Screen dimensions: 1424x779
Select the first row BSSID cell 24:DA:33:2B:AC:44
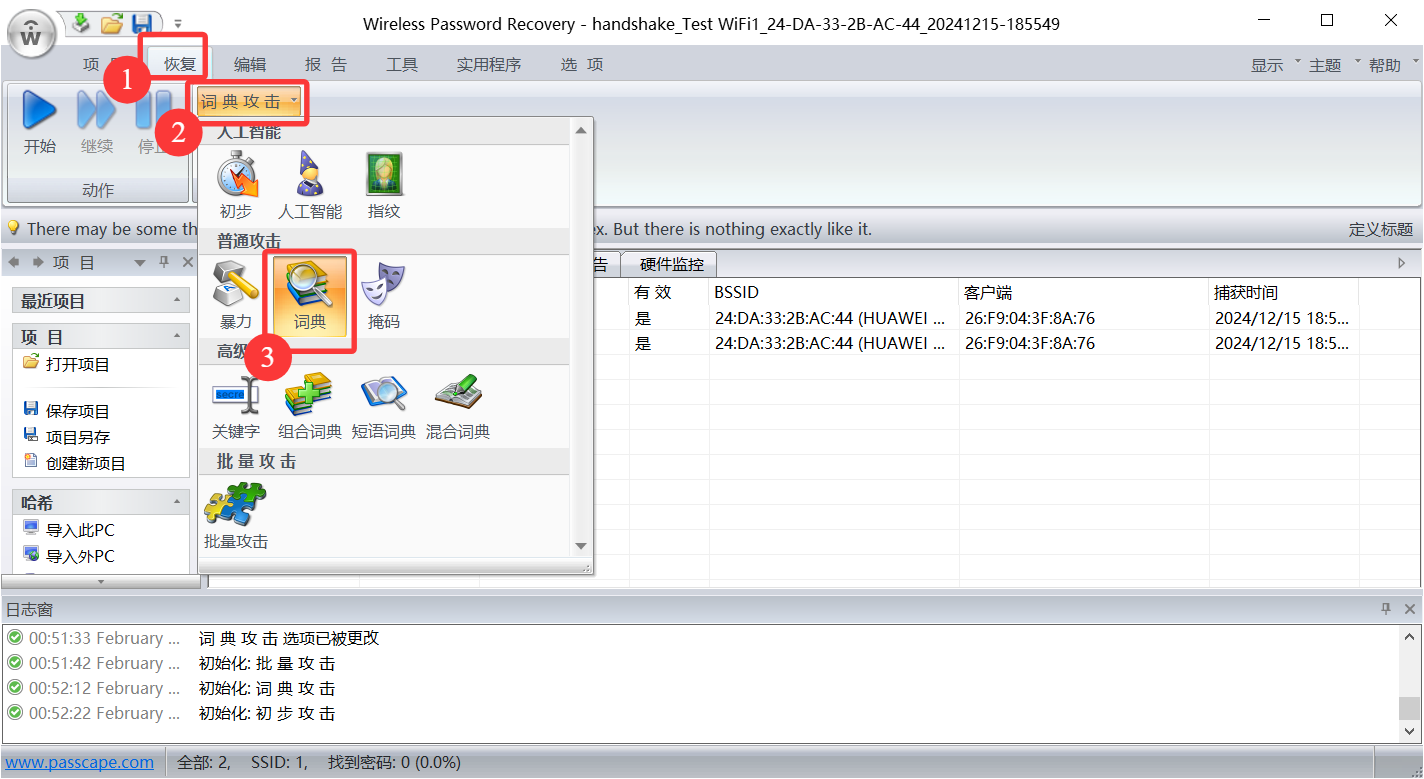click(834, 318)
